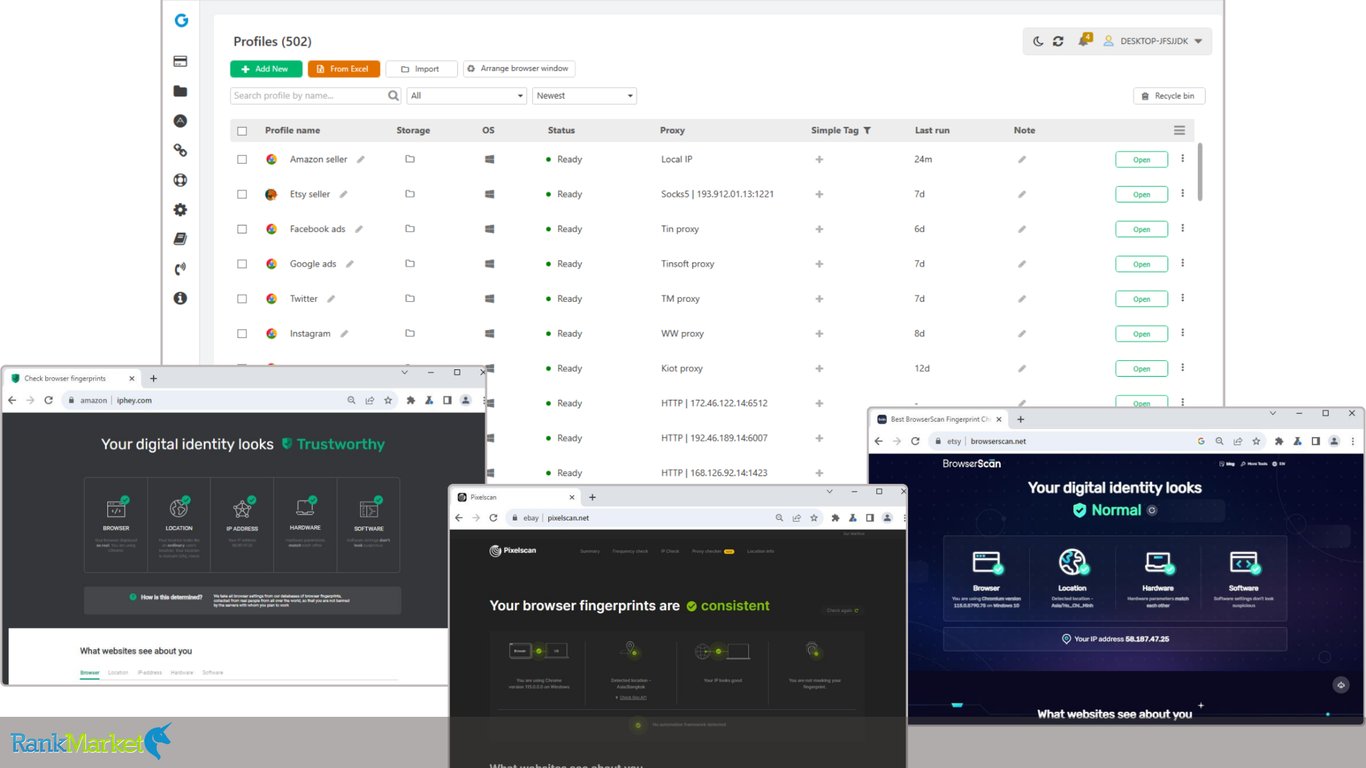Viewport: 1366px width, 768px height.
Task: Click the search magnifier in profile search
Action: click(x=393, y=96)
